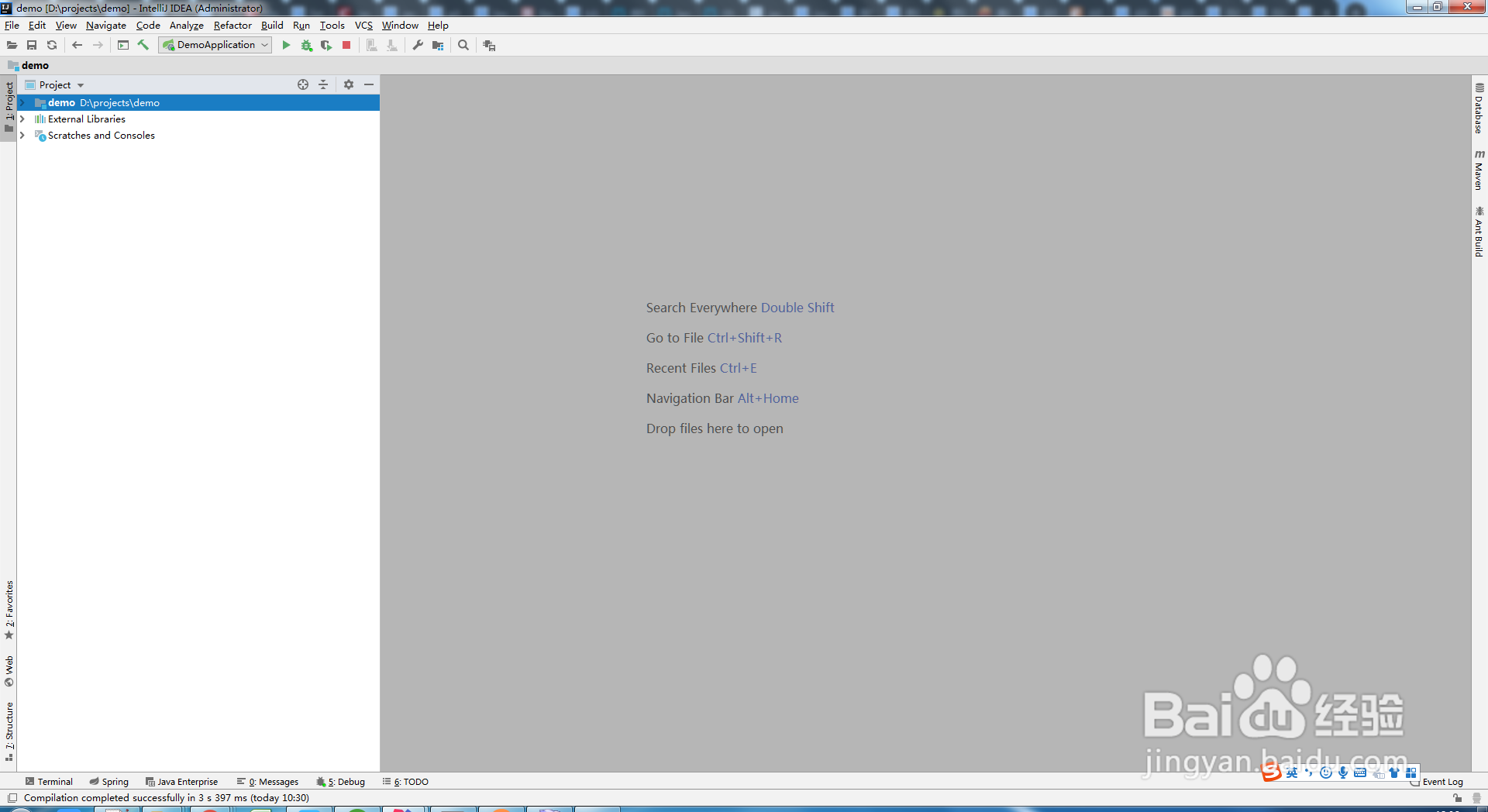This screenshot has height=812, width=1488.
Task: Collapse all nodes in the Project panel
Action: pyautogui.click(x=323, y=84)
